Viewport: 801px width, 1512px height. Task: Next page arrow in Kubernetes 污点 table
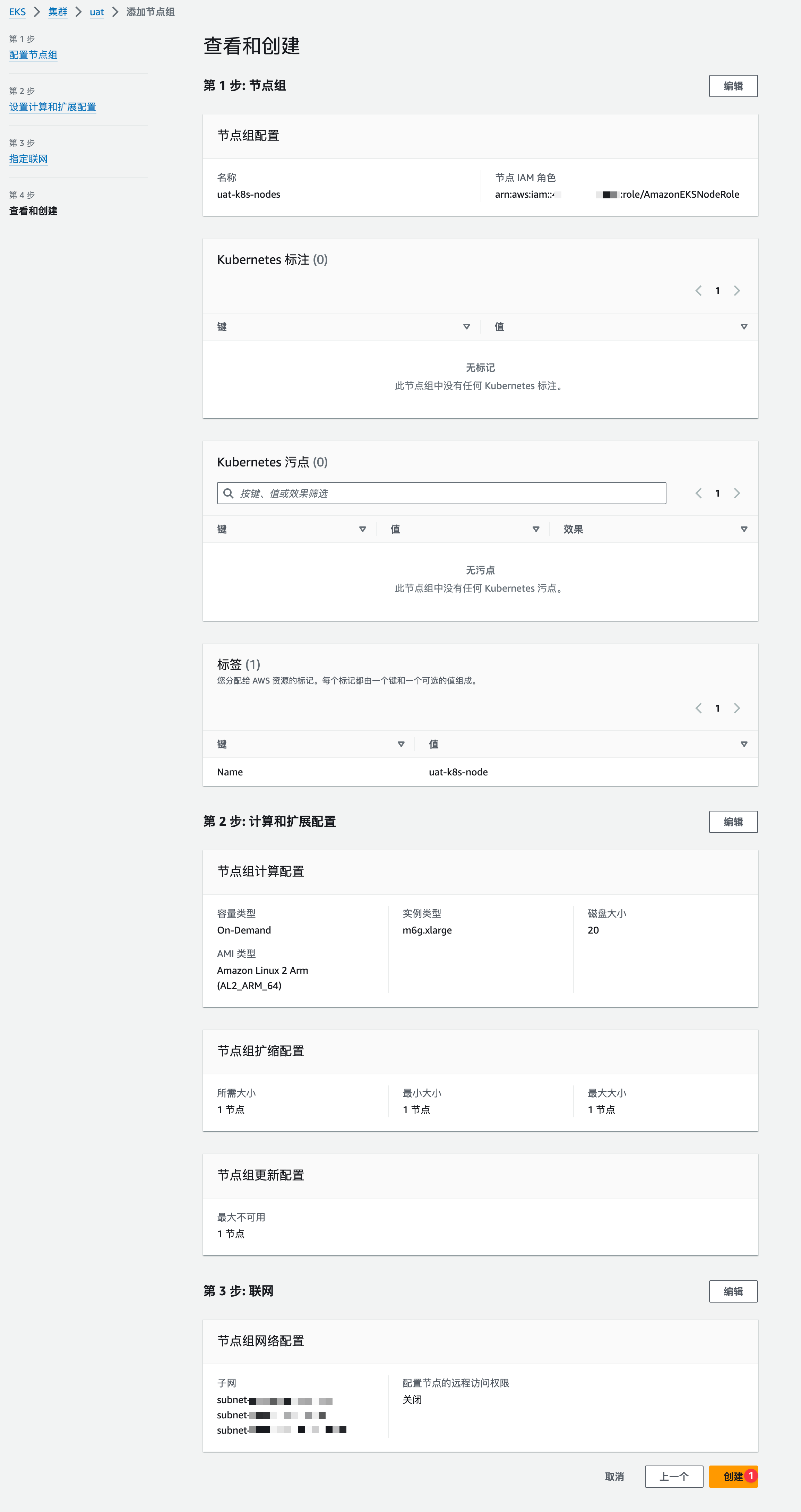click(x=737, y=493)
